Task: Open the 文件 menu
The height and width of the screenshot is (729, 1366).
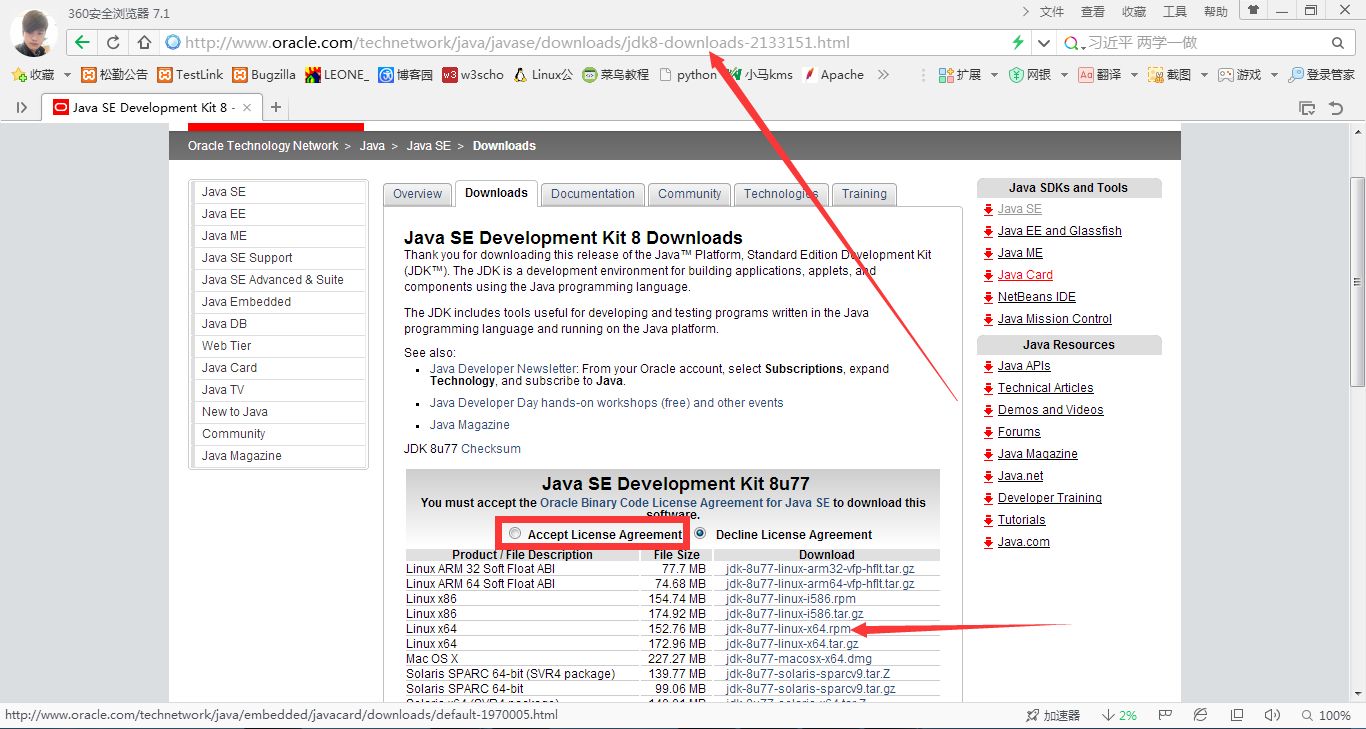Action: (1052, 12)
